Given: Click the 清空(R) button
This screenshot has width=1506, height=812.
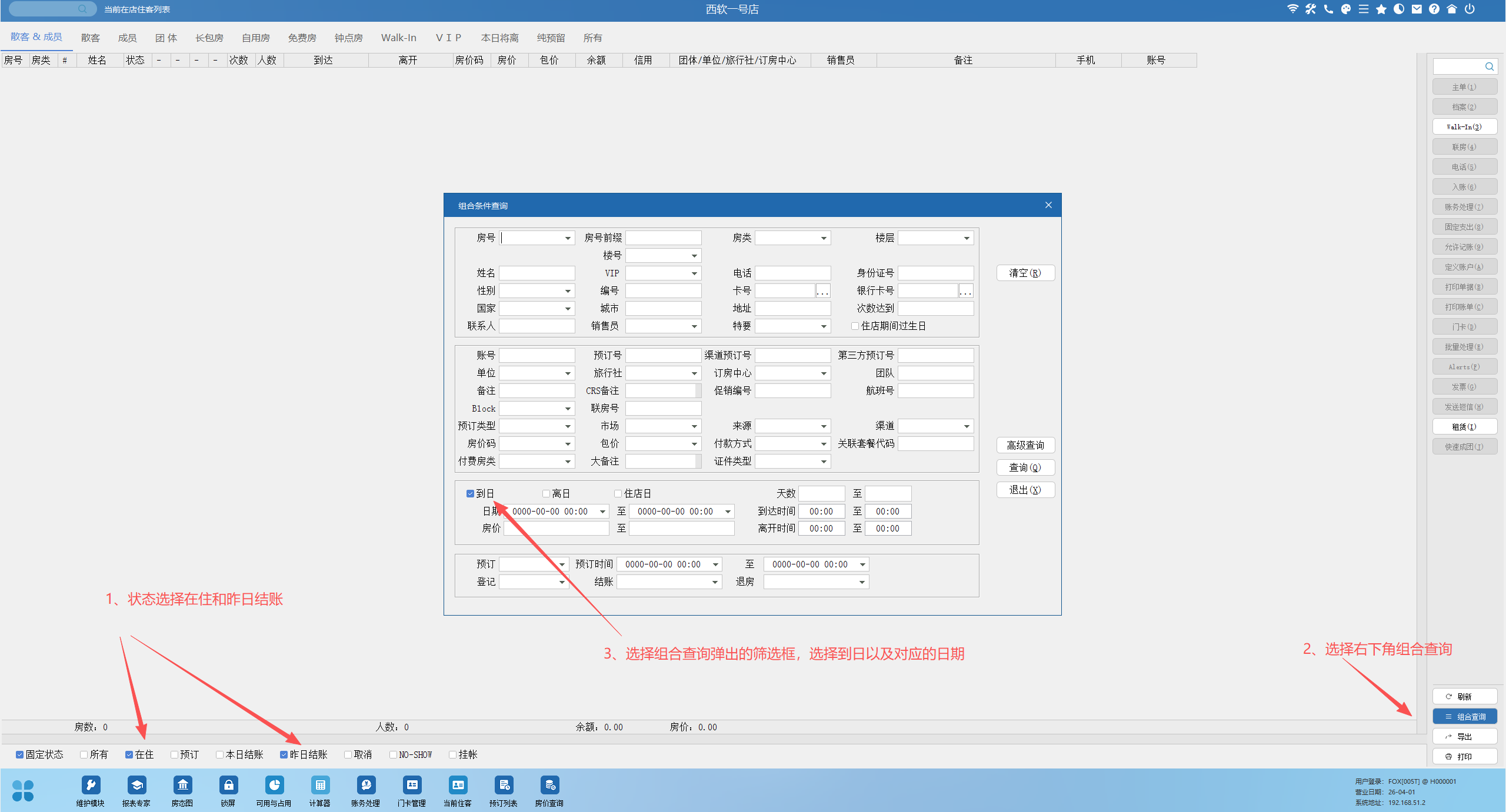Looking at the screenshot, I should coord(1025,273).
